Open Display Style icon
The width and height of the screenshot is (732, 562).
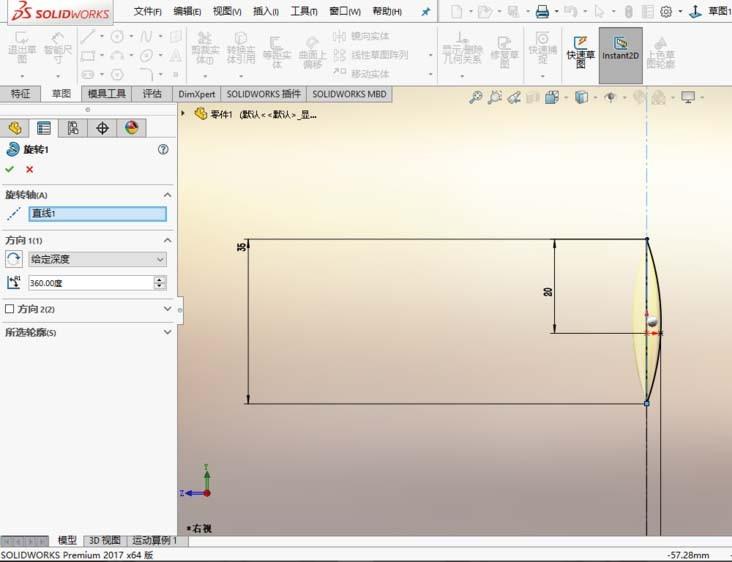point(581,97)
